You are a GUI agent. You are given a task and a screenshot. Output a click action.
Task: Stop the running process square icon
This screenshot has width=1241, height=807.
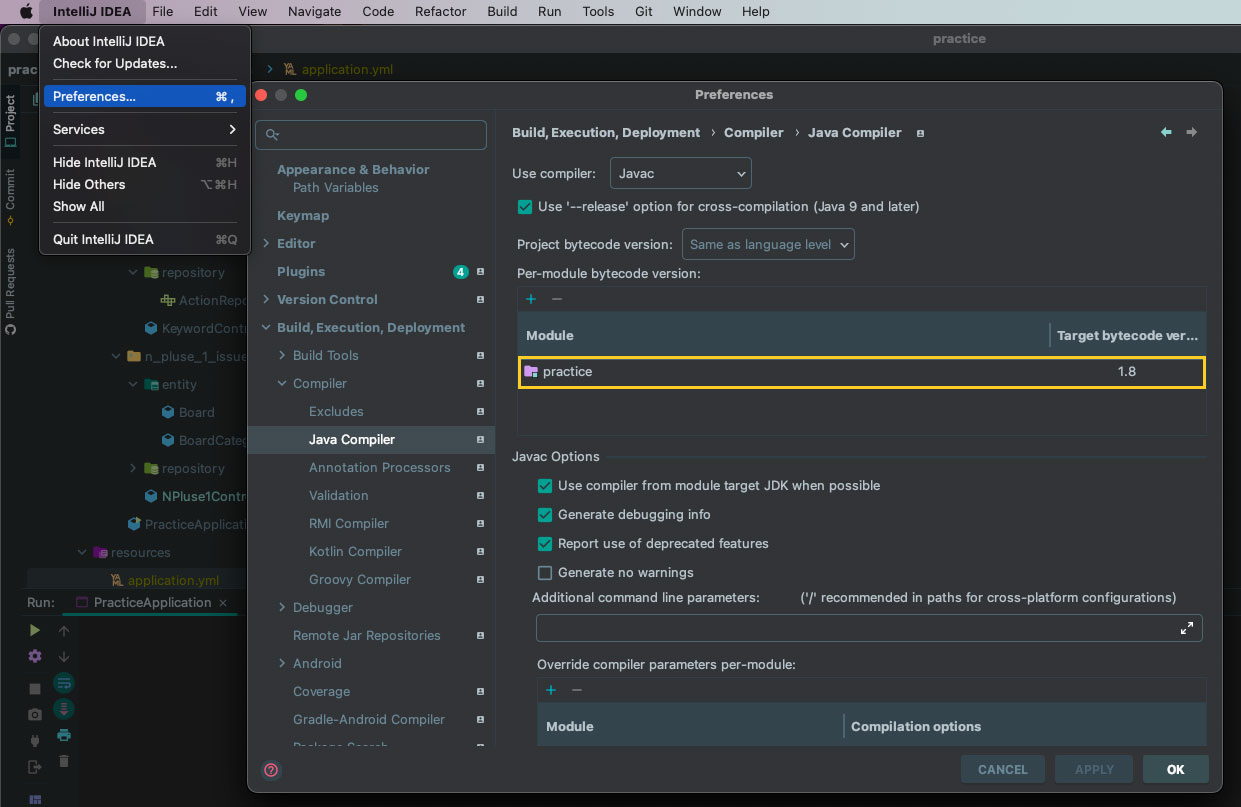point(35,689)
